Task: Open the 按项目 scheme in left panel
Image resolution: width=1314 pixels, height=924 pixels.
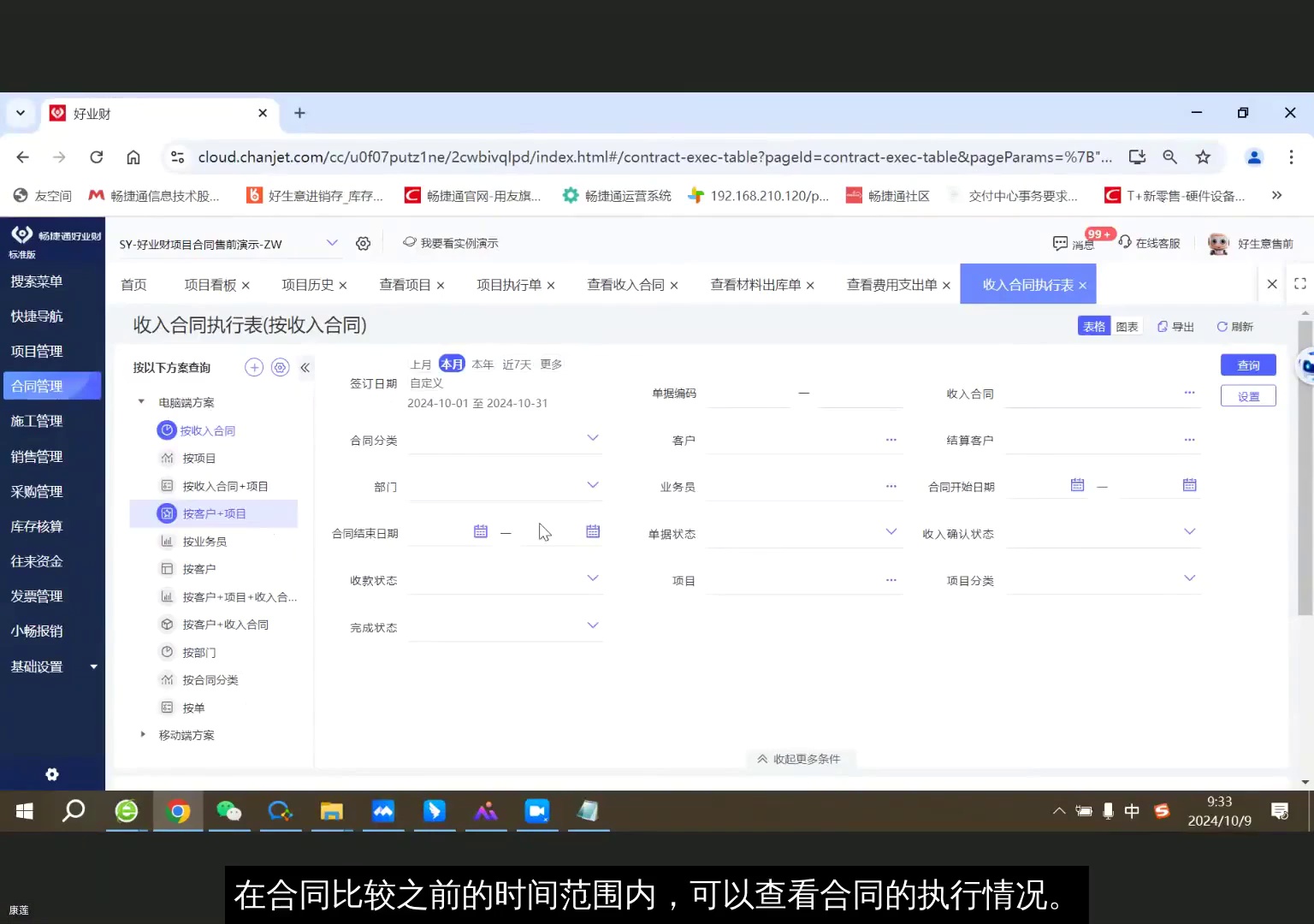Action: pyautogui.click(x=199, y=458)
